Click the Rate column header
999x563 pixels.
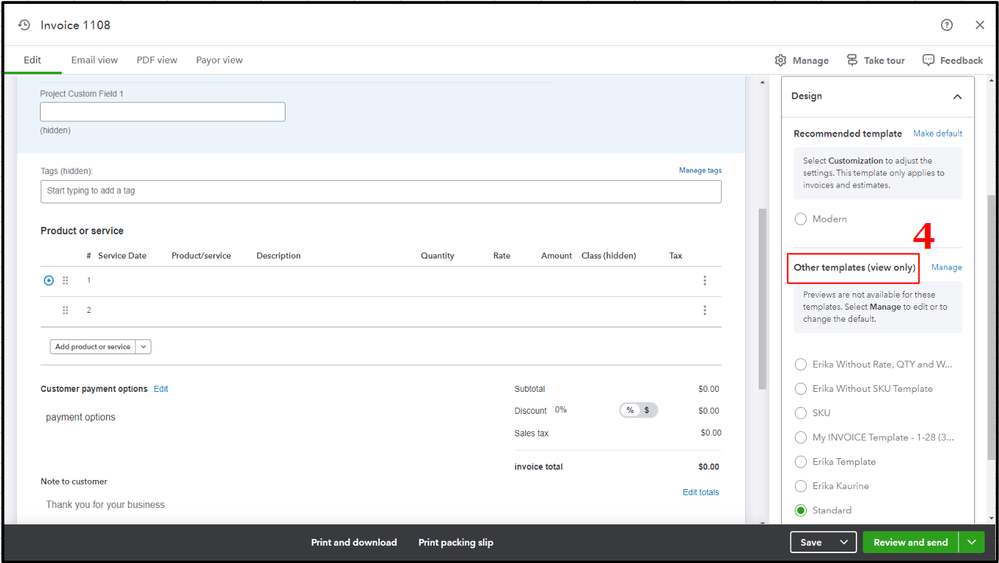[x=501, y=255]
